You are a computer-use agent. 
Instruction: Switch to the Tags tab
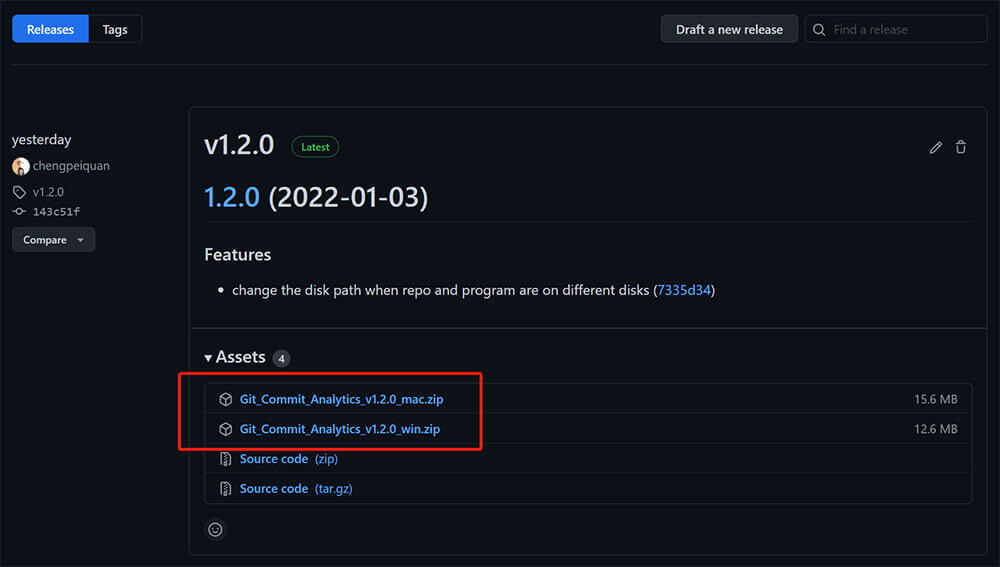(115, 29)
